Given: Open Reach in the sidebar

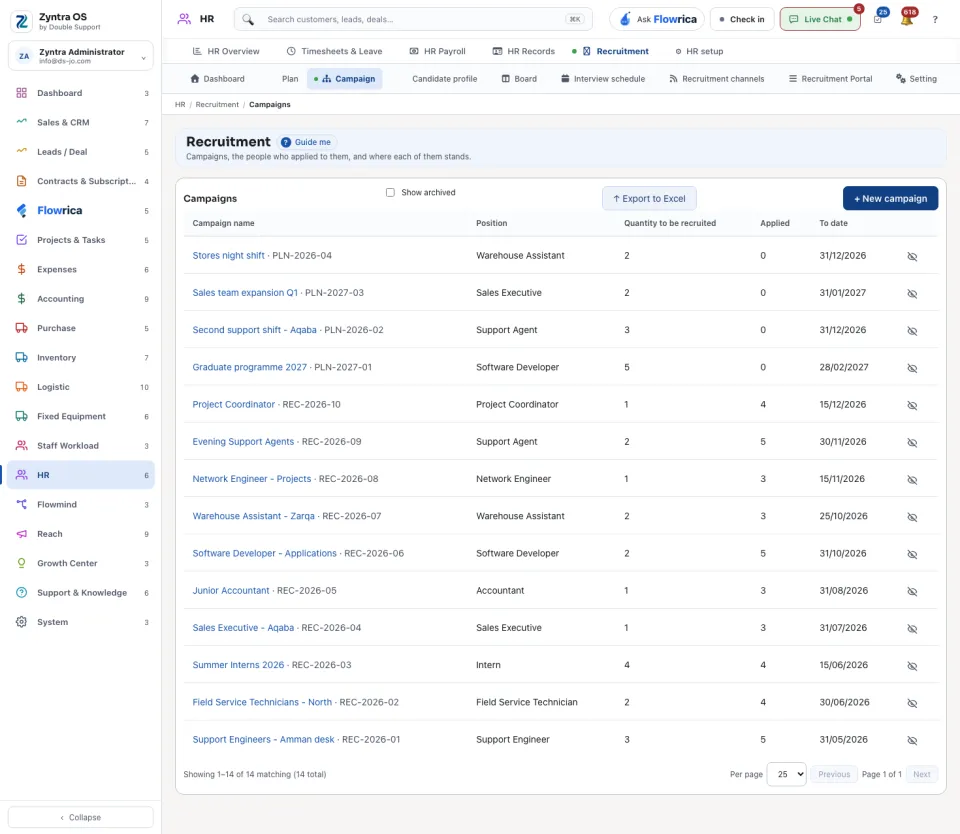Looking at the screenshot, I should pos(81,534).
